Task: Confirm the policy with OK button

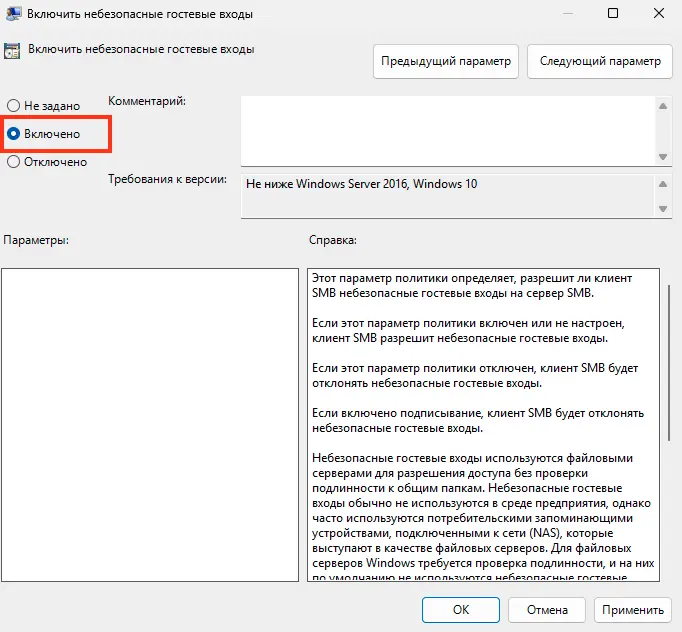Action: pyautogui.click(x=461, y=610)
